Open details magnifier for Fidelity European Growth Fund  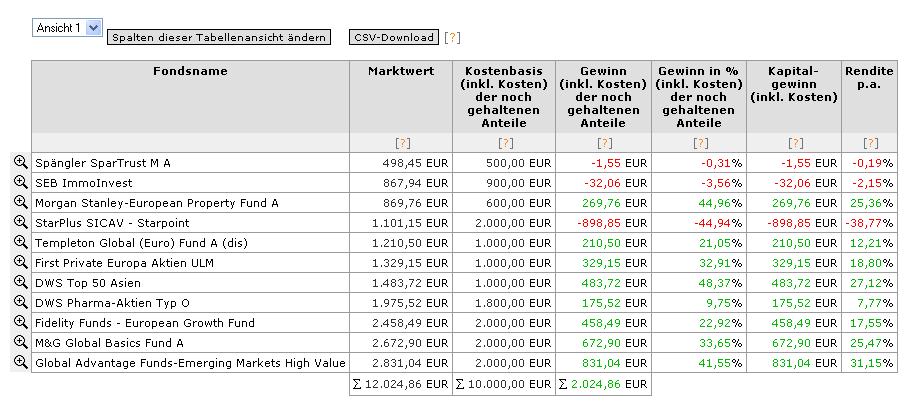tap(21, 322)
